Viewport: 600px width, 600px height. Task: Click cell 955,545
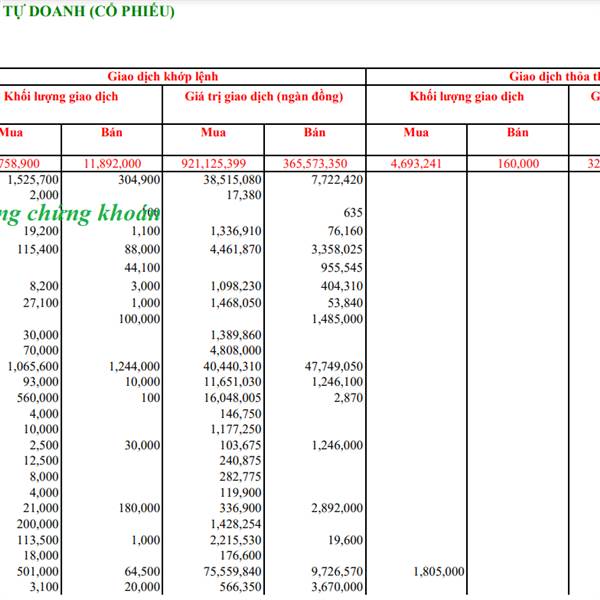(x=342, y=267)
